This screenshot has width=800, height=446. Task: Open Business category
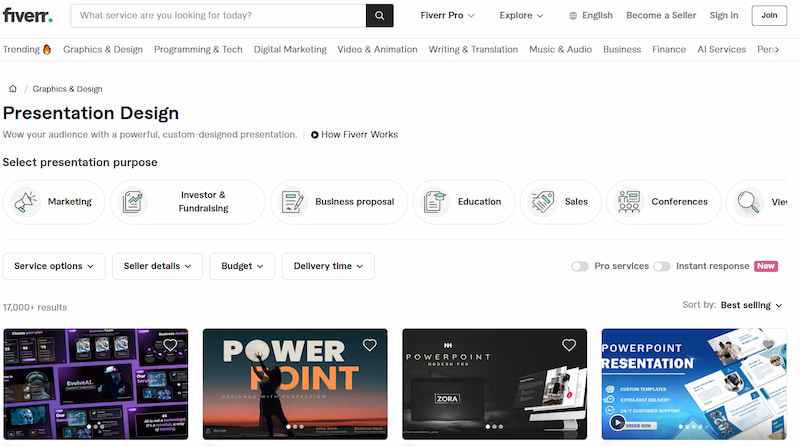click(x=622, y=49)
